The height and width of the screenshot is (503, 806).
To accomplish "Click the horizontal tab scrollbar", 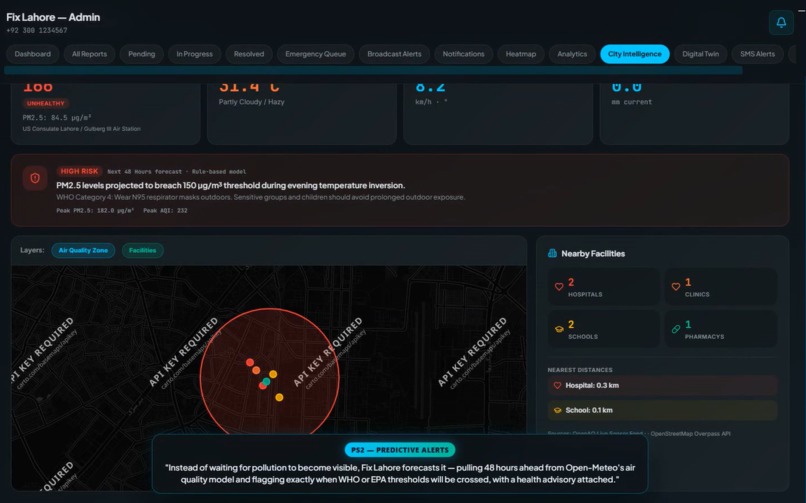I will tap(373, 70).
